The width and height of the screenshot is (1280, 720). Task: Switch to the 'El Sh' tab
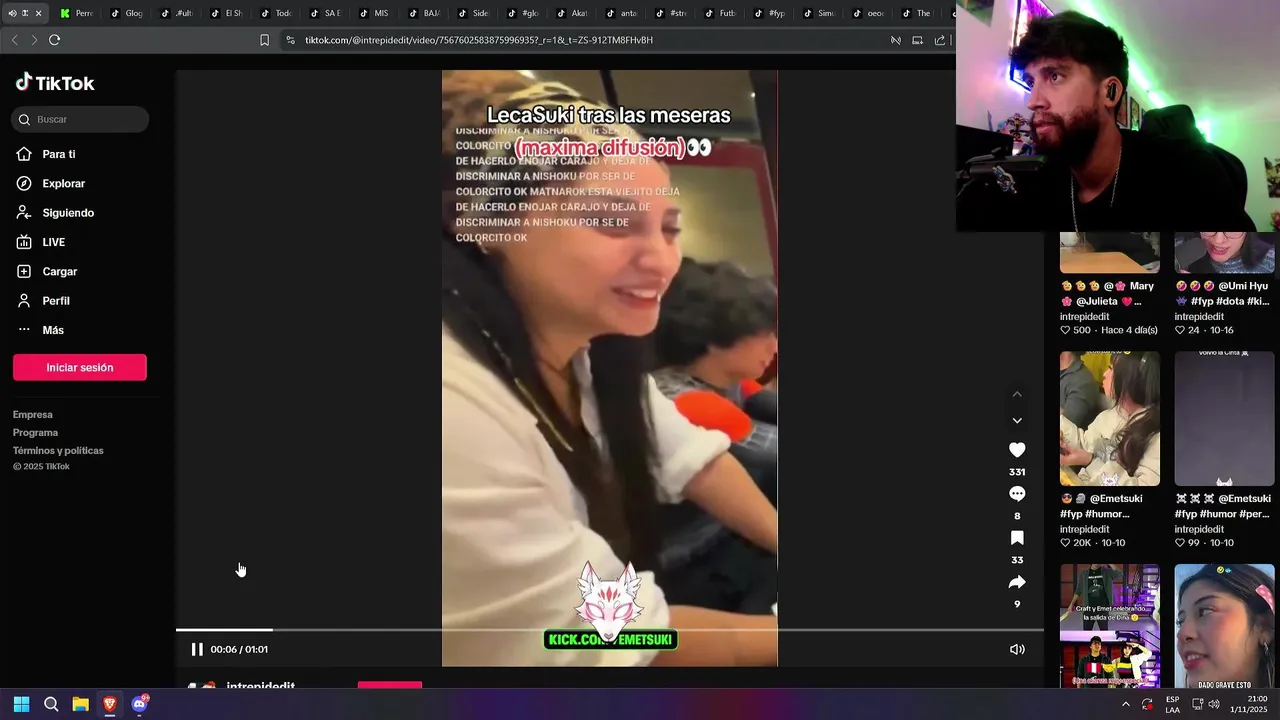pos(228,13)
